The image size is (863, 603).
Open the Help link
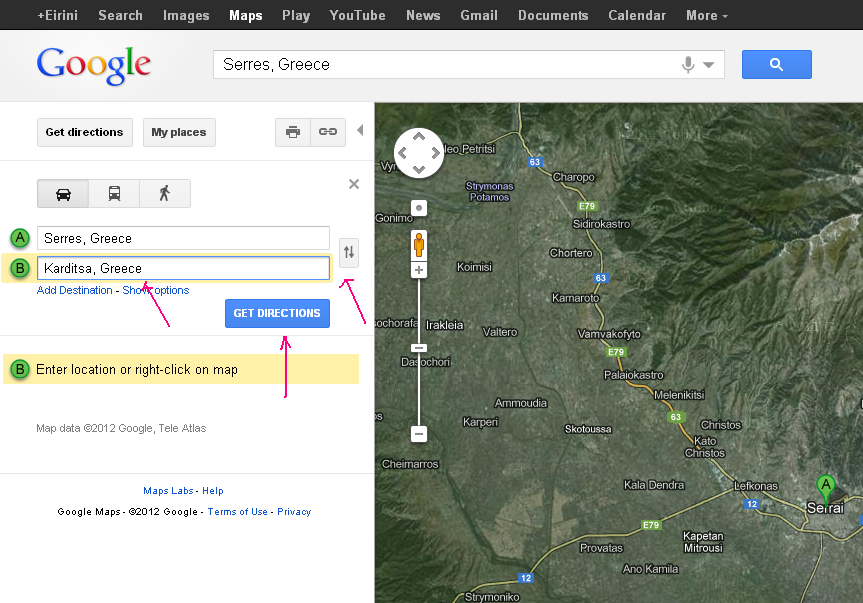[212, 491]
